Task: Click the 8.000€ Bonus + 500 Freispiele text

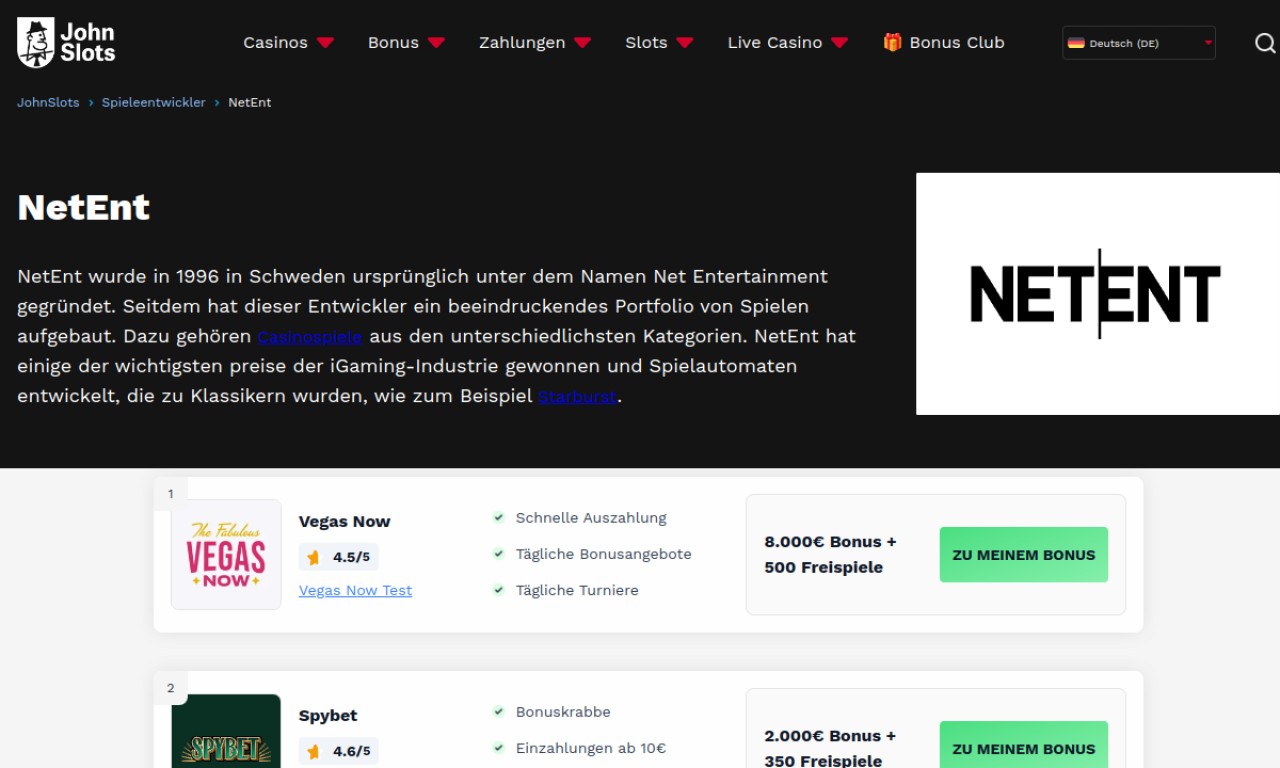Action: pos(831,554)
